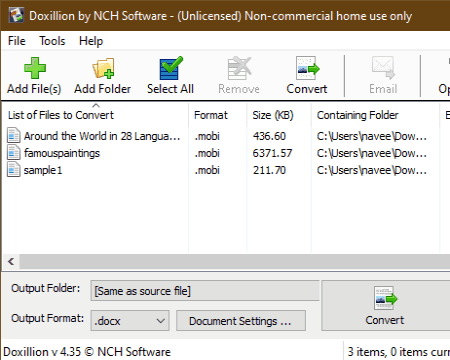Screen dimensions: 450x360
Task: Click the Doxillion app icon in the title bar
Action: [16, 15]
